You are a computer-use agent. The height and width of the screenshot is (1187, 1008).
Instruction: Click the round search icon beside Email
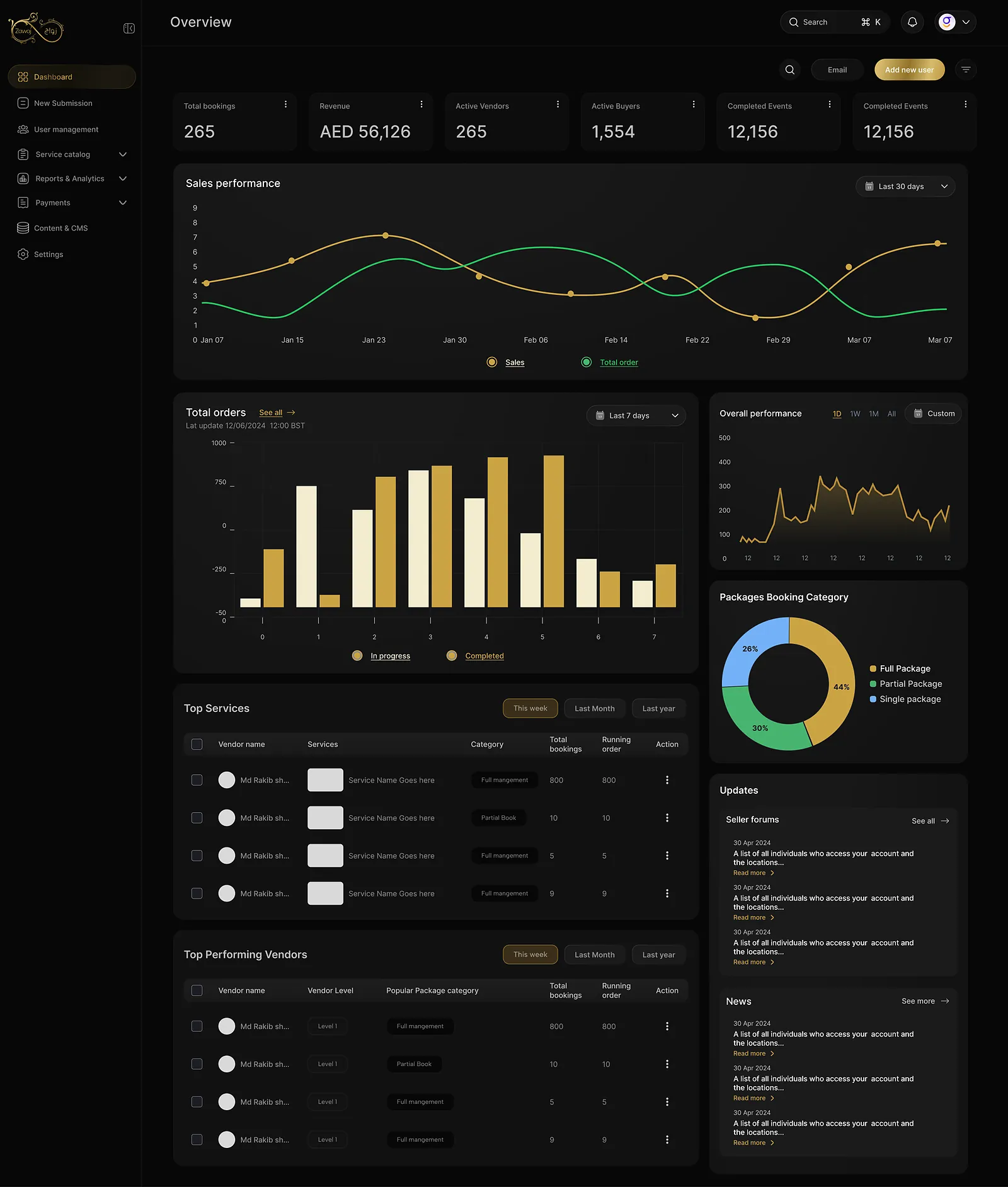click(790, 70)
